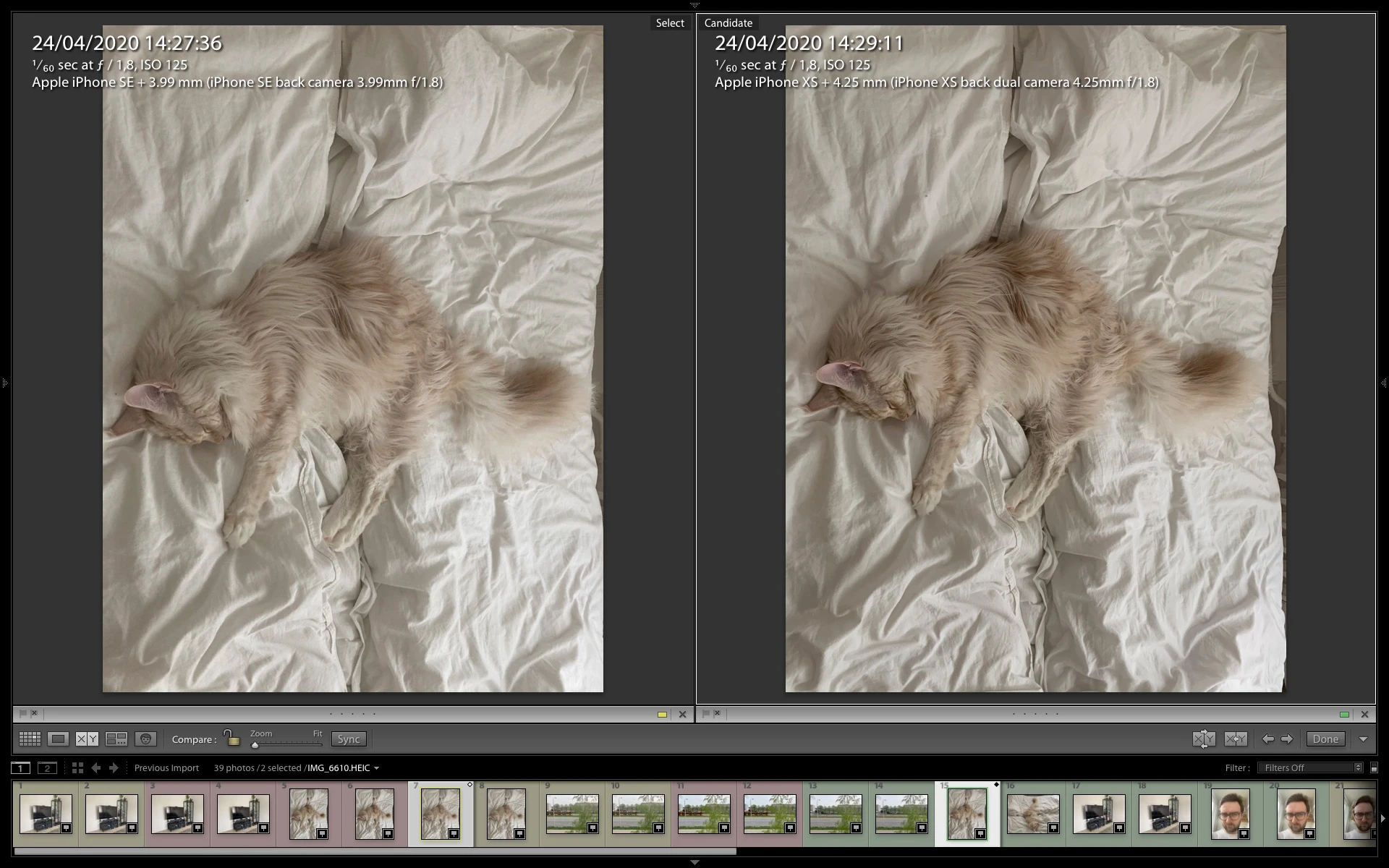Collapse the bottom filmstrip panel
Screen dimensions: 1389x868
coord(694,862)
